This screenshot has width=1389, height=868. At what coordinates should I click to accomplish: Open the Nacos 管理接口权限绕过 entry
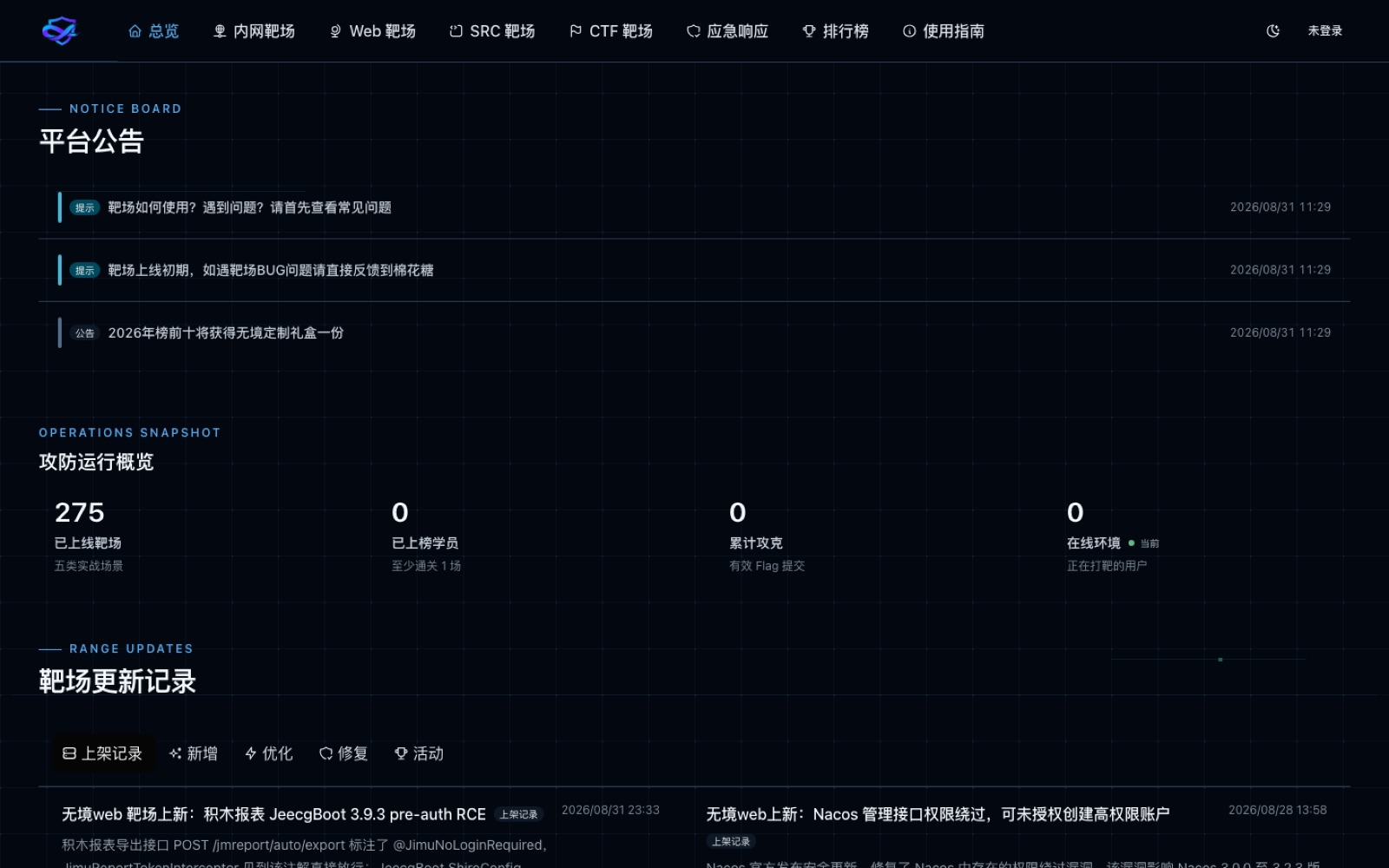(938, 814)
